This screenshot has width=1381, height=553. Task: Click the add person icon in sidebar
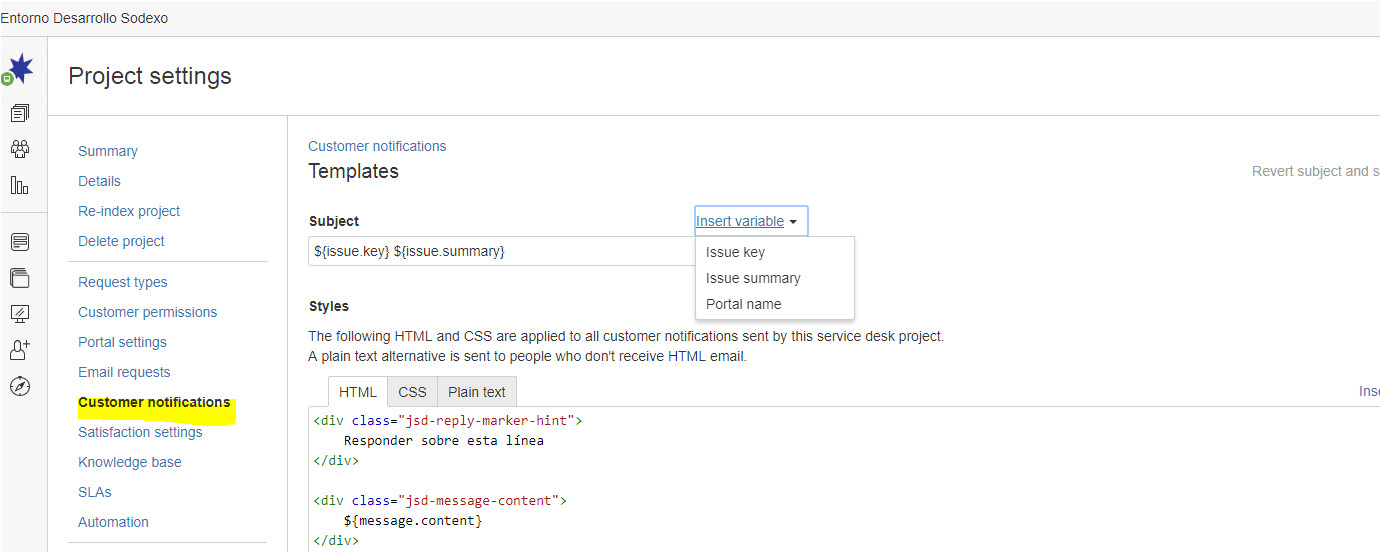(x=20, y=350)
